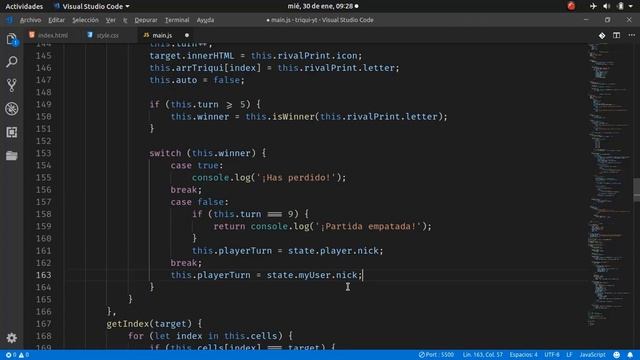Viewport: 640px width, 360px height.
Task: Click line number 153 in gutter
Action: coord(44,153)
